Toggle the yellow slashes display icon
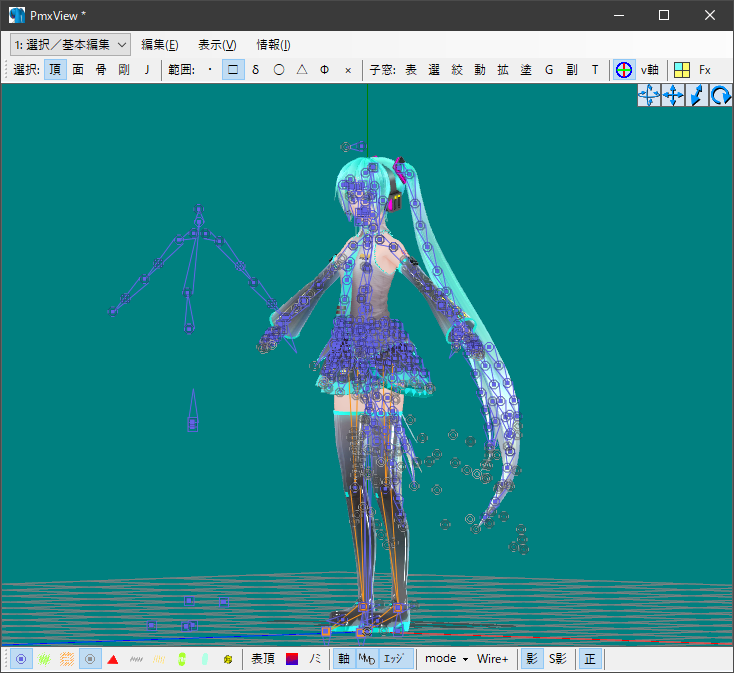Viewport: 734px width, 673px height. point(159,659)
